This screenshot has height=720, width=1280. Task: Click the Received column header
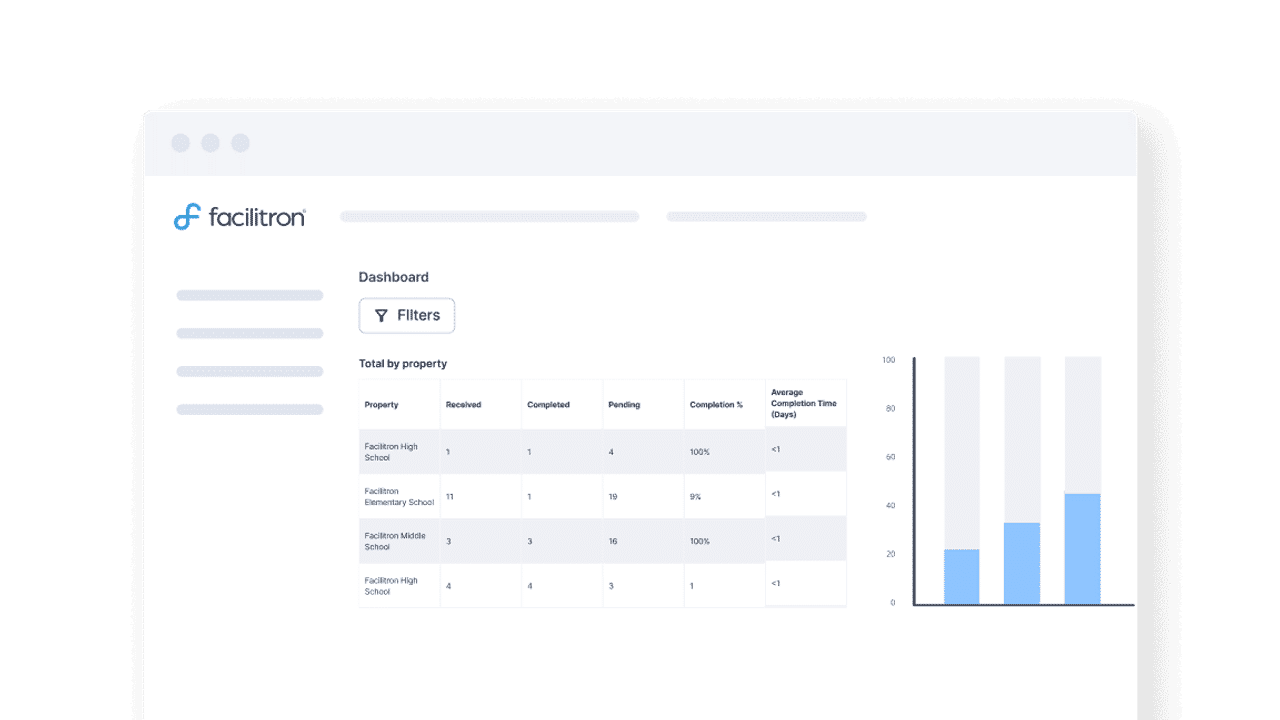(464, 405)
